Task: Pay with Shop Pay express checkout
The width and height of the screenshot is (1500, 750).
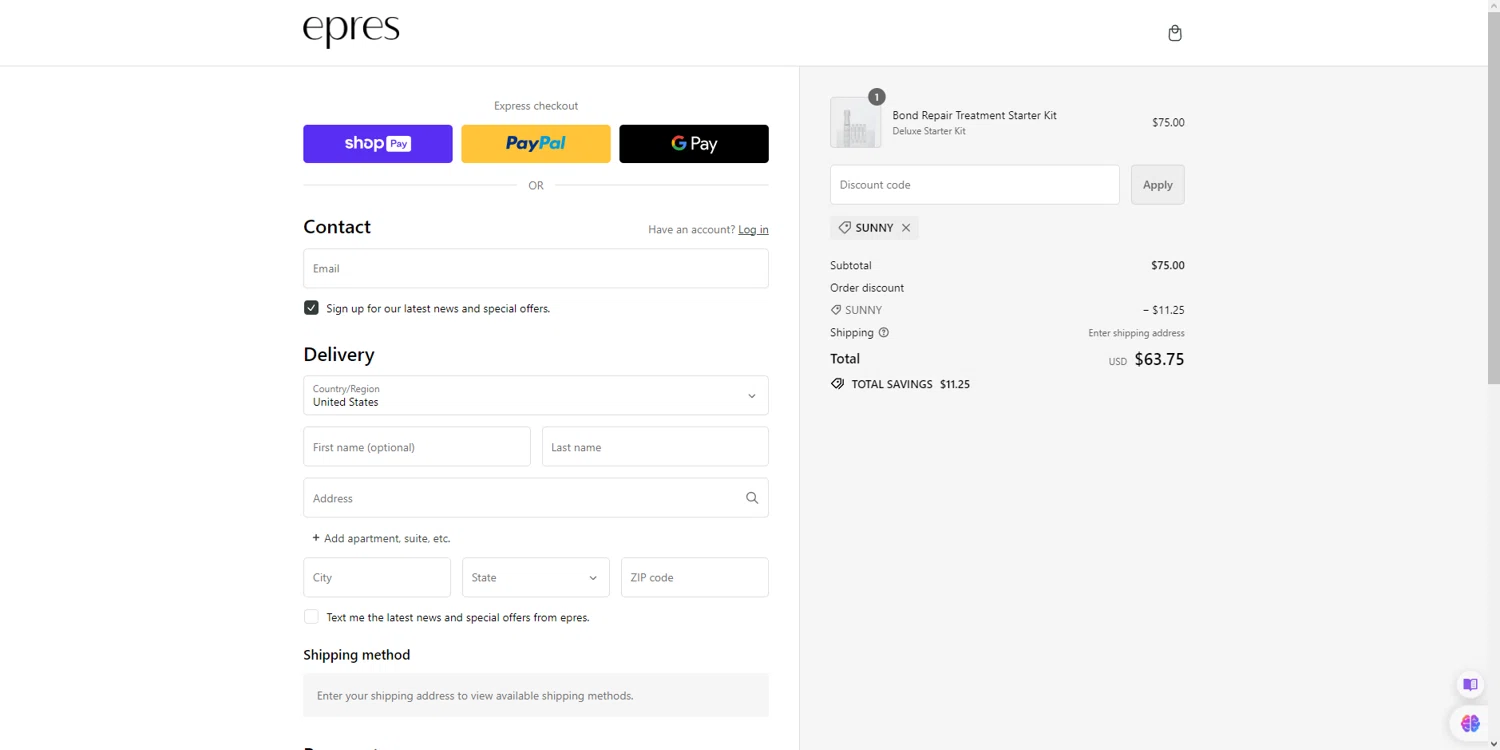Action: click(378, 144)
